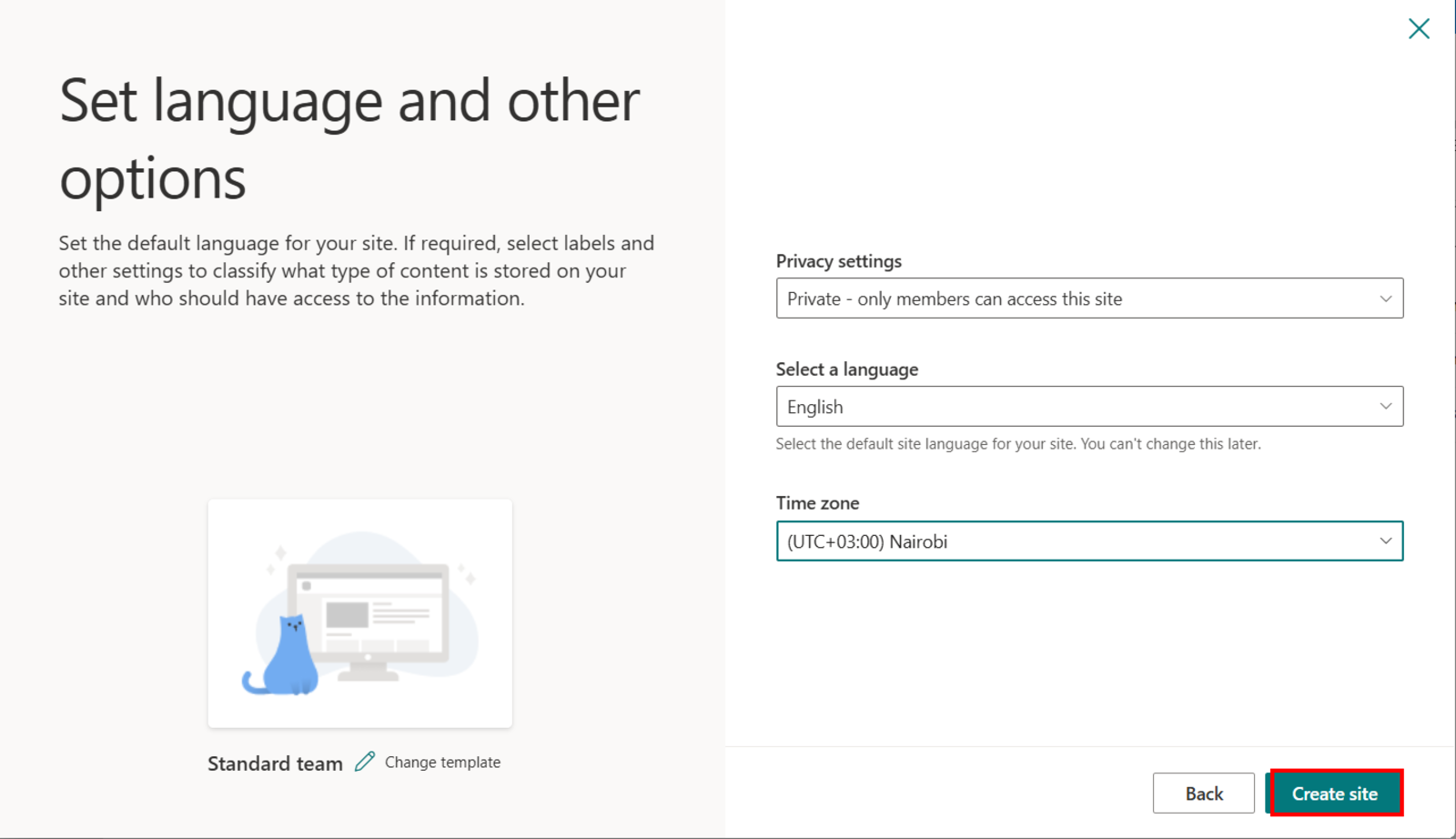Click the Privacy settings label
This screenshot has width=1456, height=839.
pyautogui.click(x=838, y=260)
